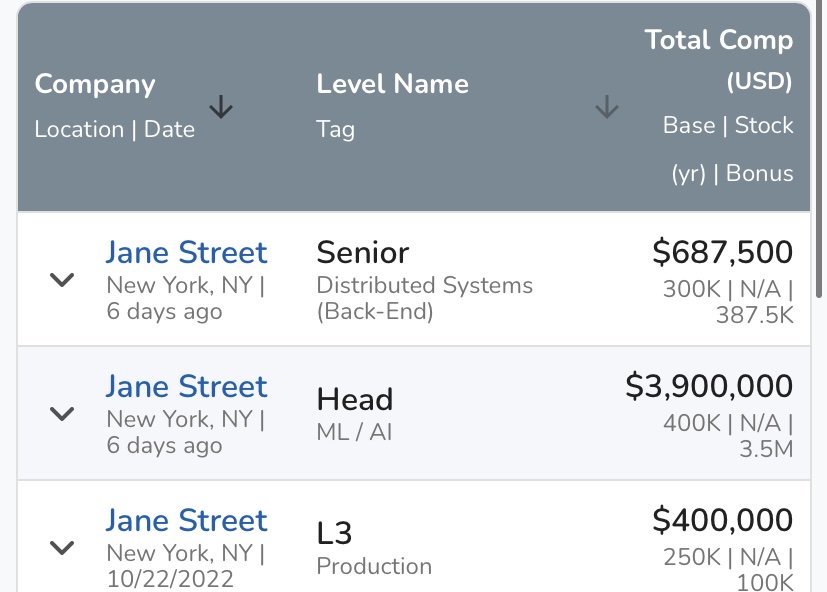827x592 pixels.
Task: Click the vertical scrollbar thumb at right edge
Action: tap(819, 150)
